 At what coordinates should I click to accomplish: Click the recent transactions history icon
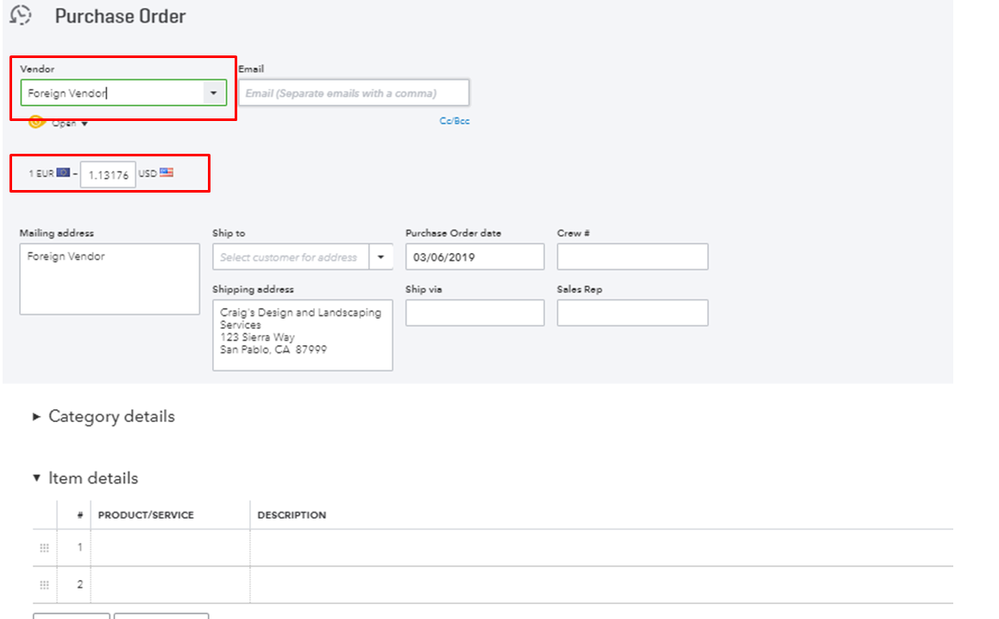(20, 17)
